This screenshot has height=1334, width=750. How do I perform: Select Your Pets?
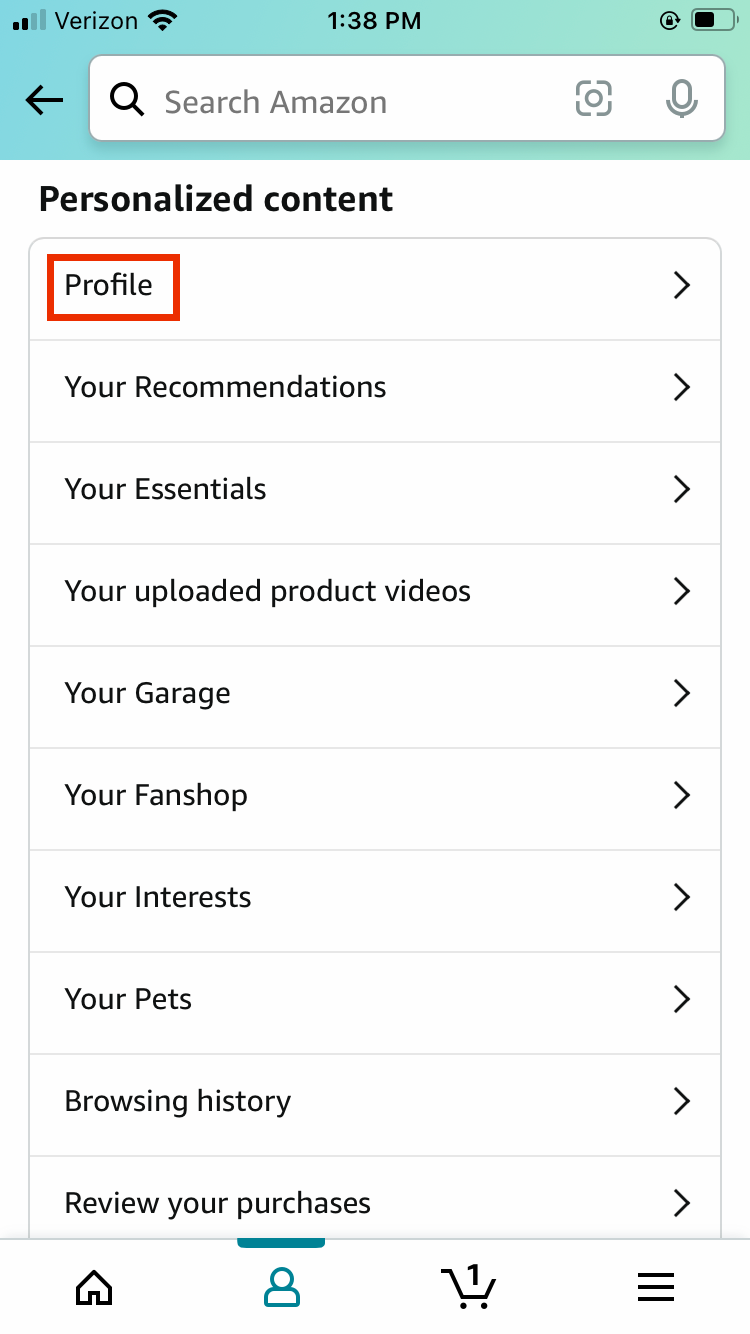coord(375,999)
